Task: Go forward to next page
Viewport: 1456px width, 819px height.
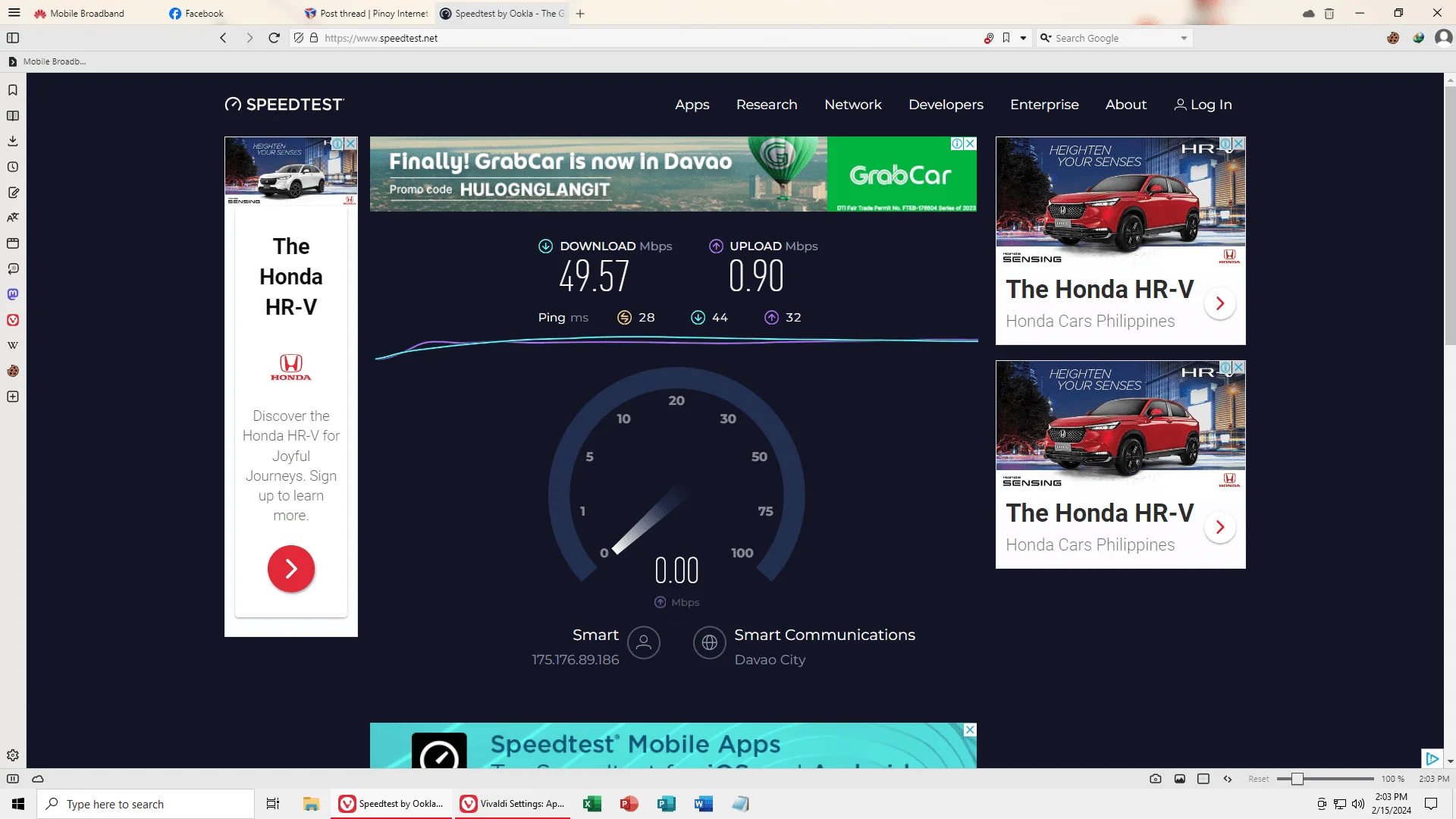Action: click(x=249, y=38)
